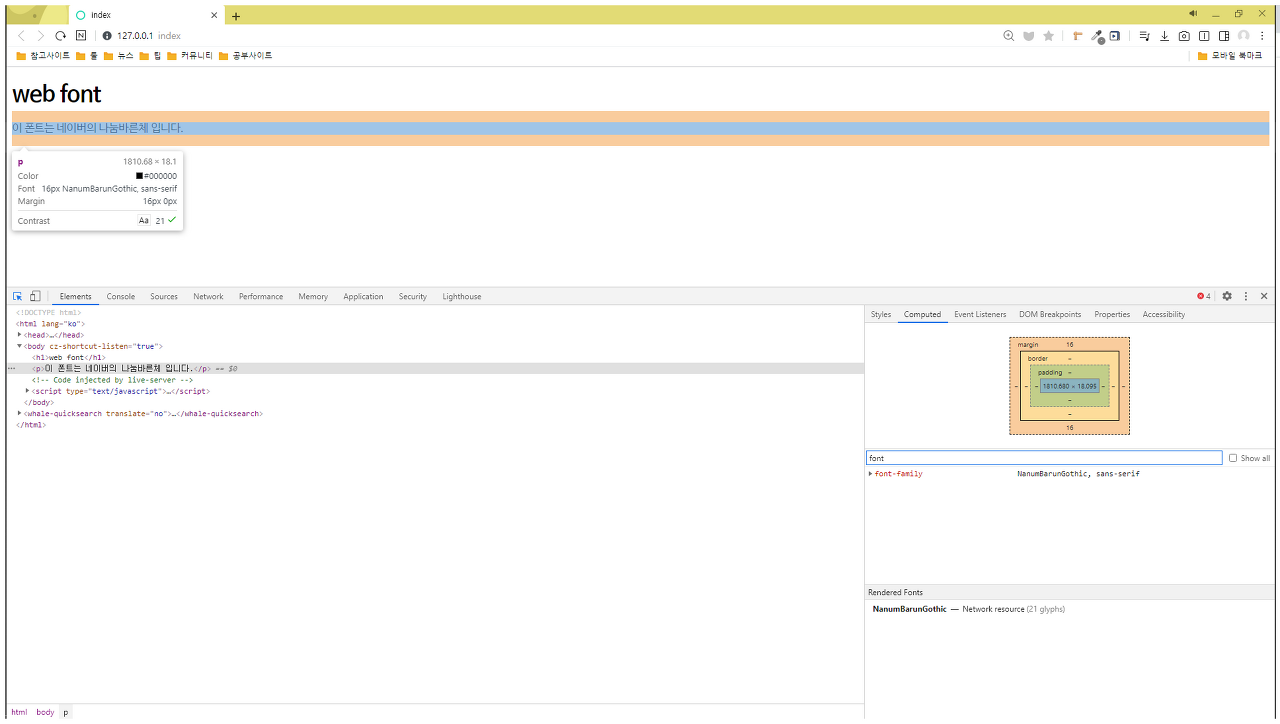Open the DOM Breakpoints pane tab
The width and height of the screenshot is (1280, 724).
[x=1050, y=314]
